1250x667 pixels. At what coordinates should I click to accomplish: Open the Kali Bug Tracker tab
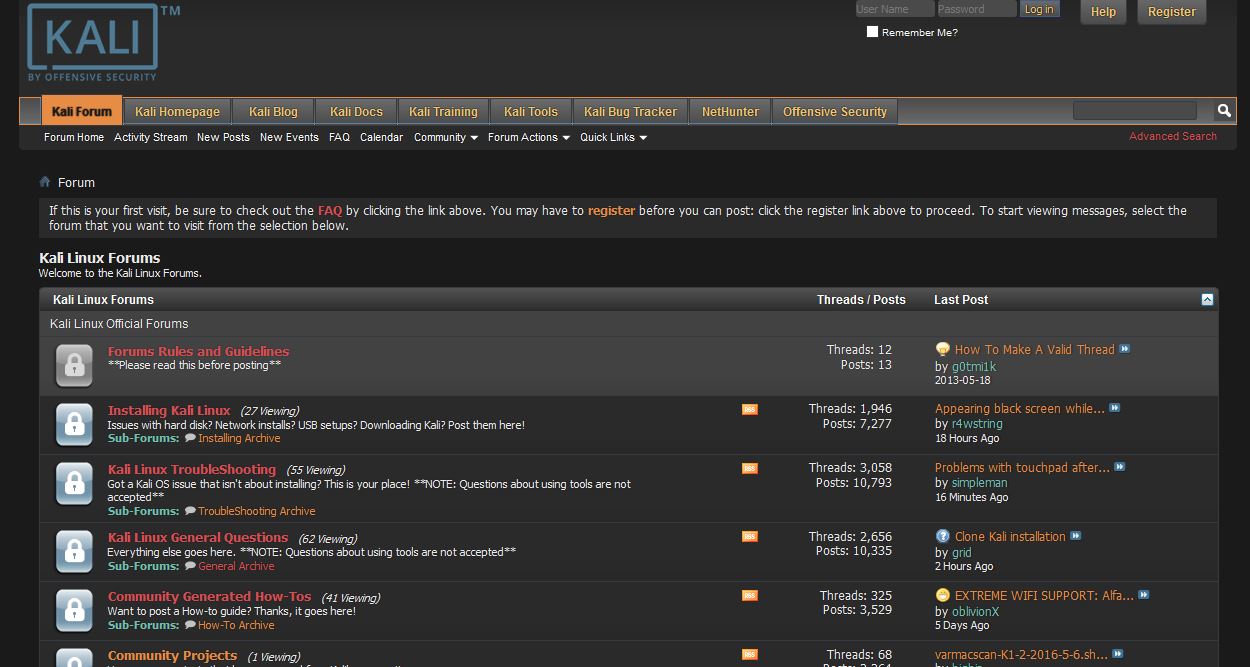coord(630,111)
